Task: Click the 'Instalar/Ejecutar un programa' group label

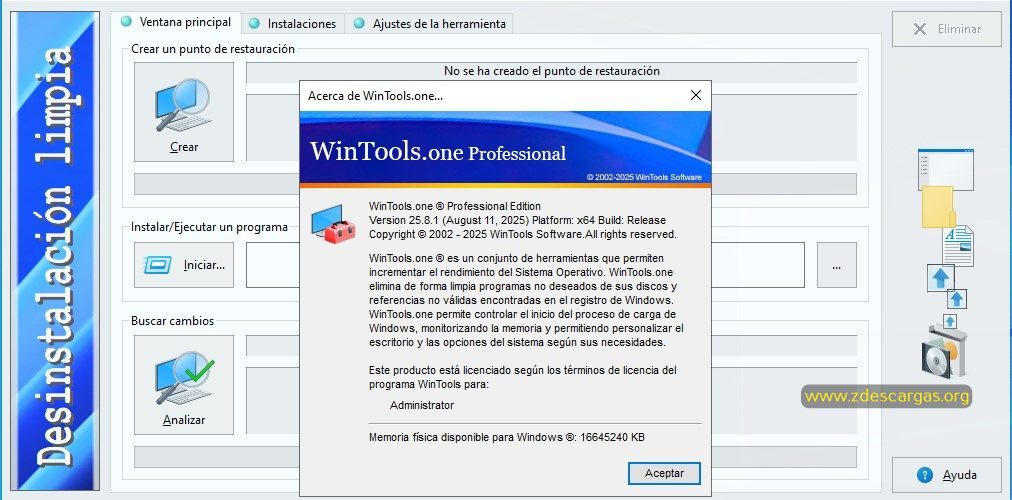Action: point(209,227)
